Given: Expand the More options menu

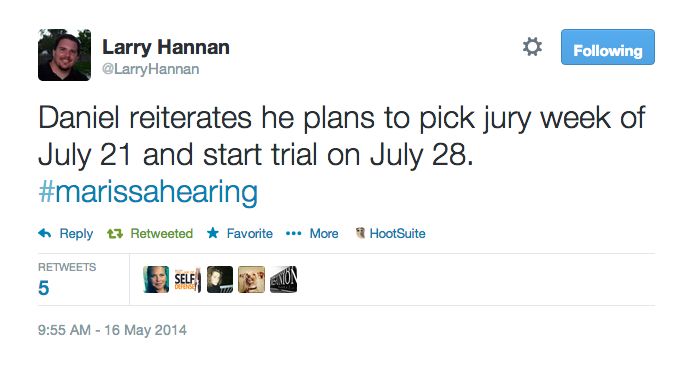Looking at the screenshot, I should pos(324,234).
